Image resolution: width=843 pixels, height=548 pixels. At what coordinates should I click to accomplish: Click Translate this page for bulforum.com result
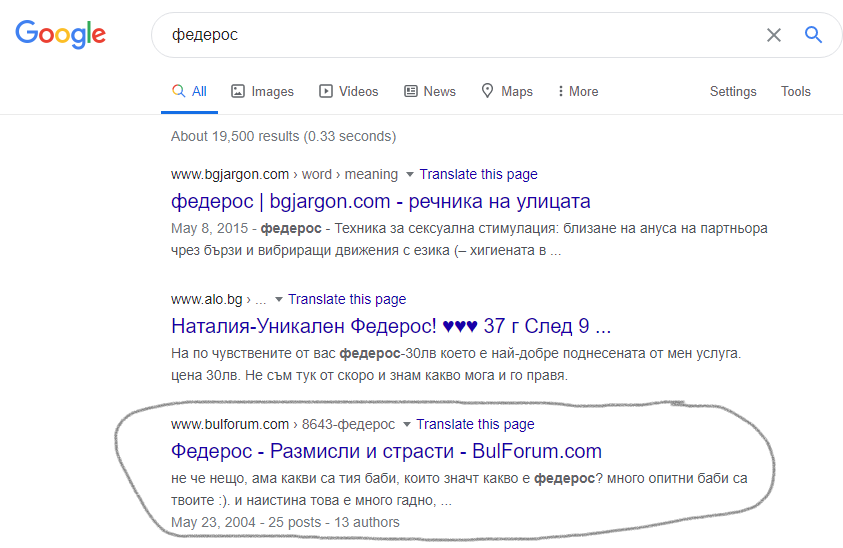(x=475, y=424)
